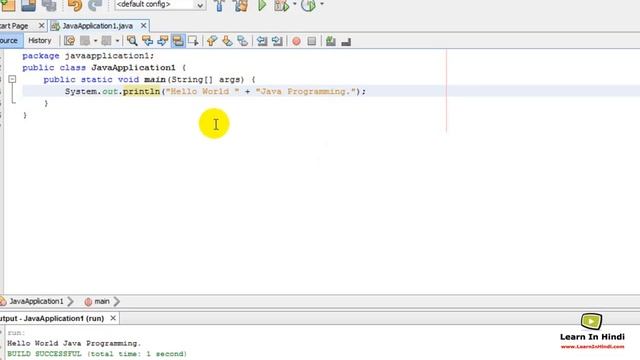The image size is (640, 360).
Task: Click Shift Line Left icon
Action: point(262,41)
